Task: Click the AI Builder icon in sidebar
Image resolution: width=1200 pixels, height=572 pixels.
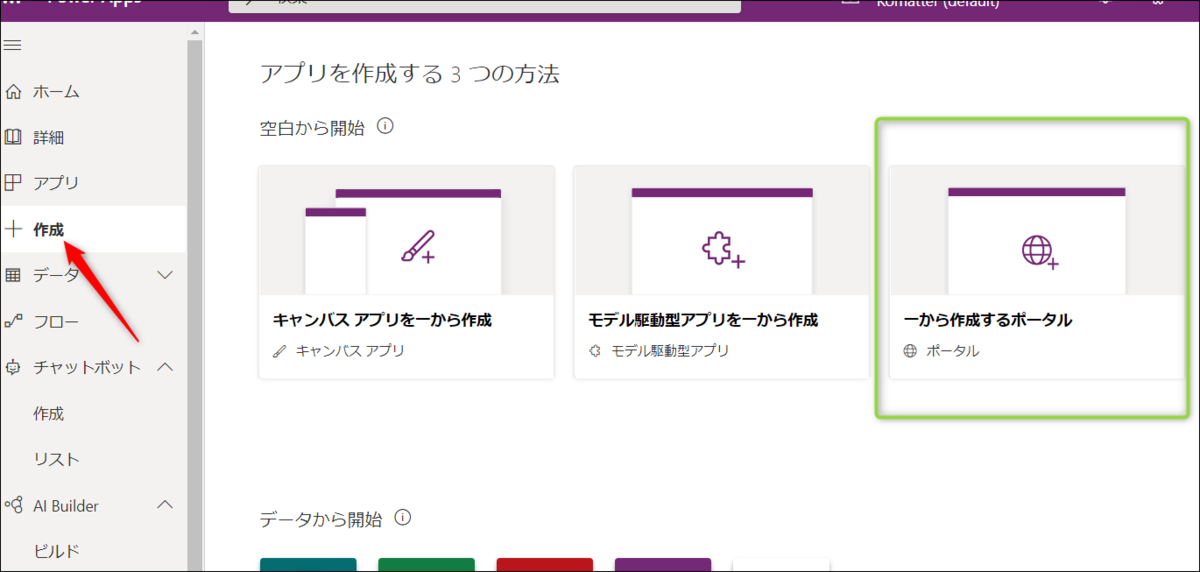Action: (13, 505)
